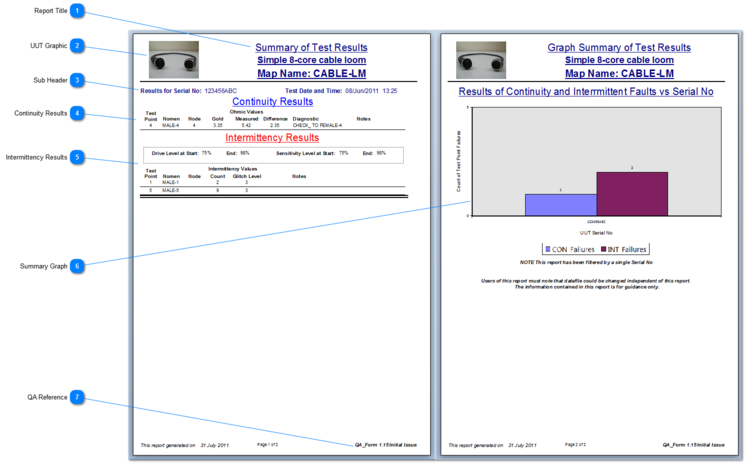This screenshot has width=746, height=464.
Task: Select the red 'Intermittency Results' heading
Action: click(272, 137)
